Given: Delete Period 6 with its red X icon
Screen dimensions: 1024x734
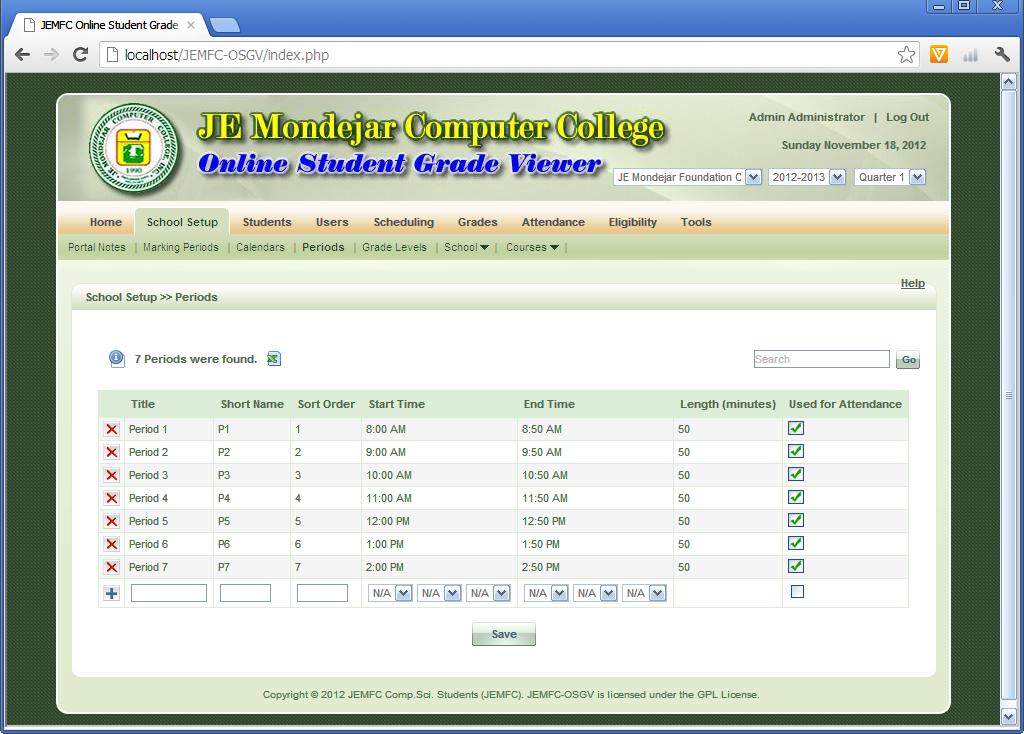Looking at the screenshot, I should point(112,544).
